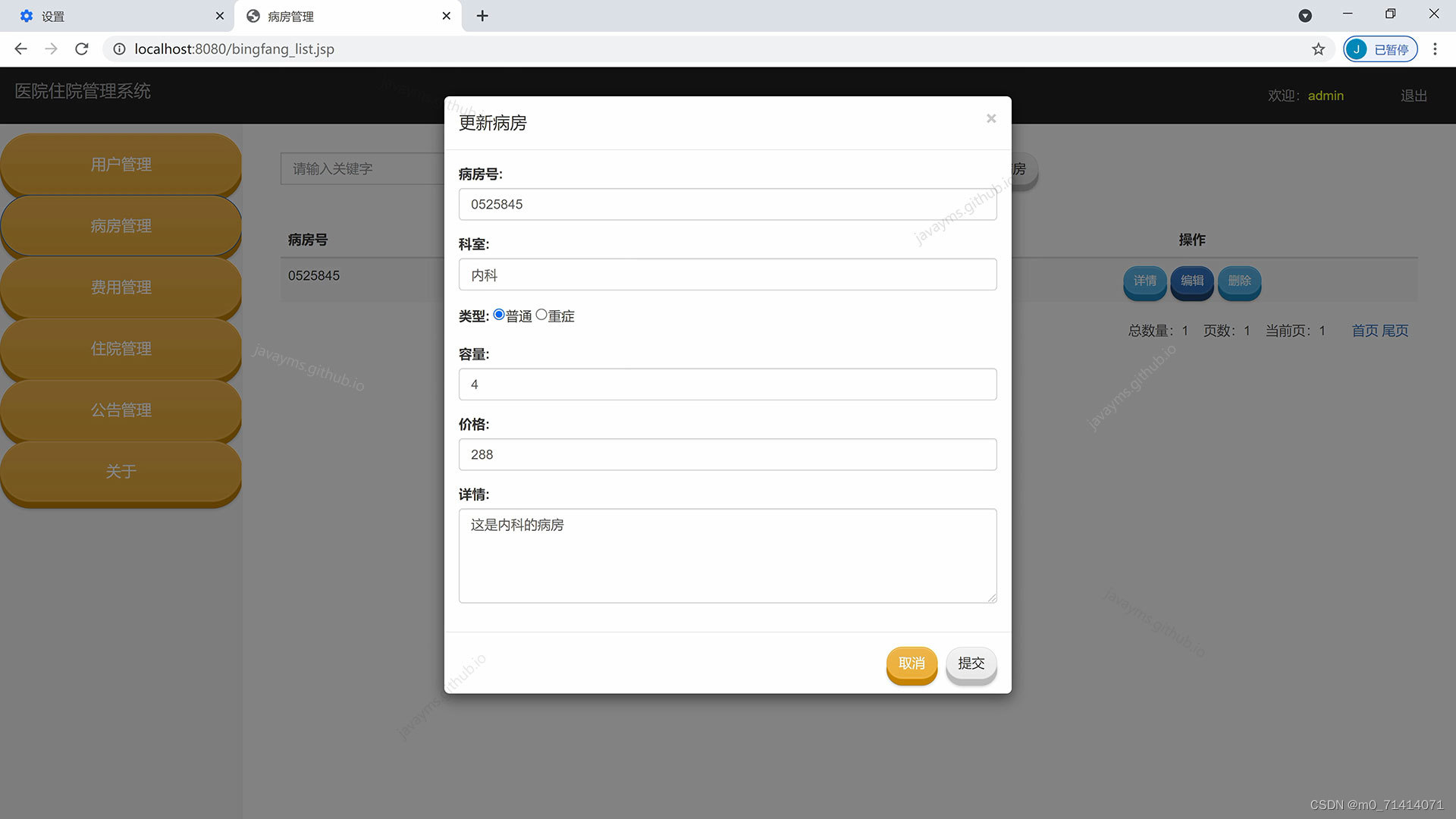1456x819 pixels.
Task: Open the 已暂停 profile button
Action: point(1380,49)
